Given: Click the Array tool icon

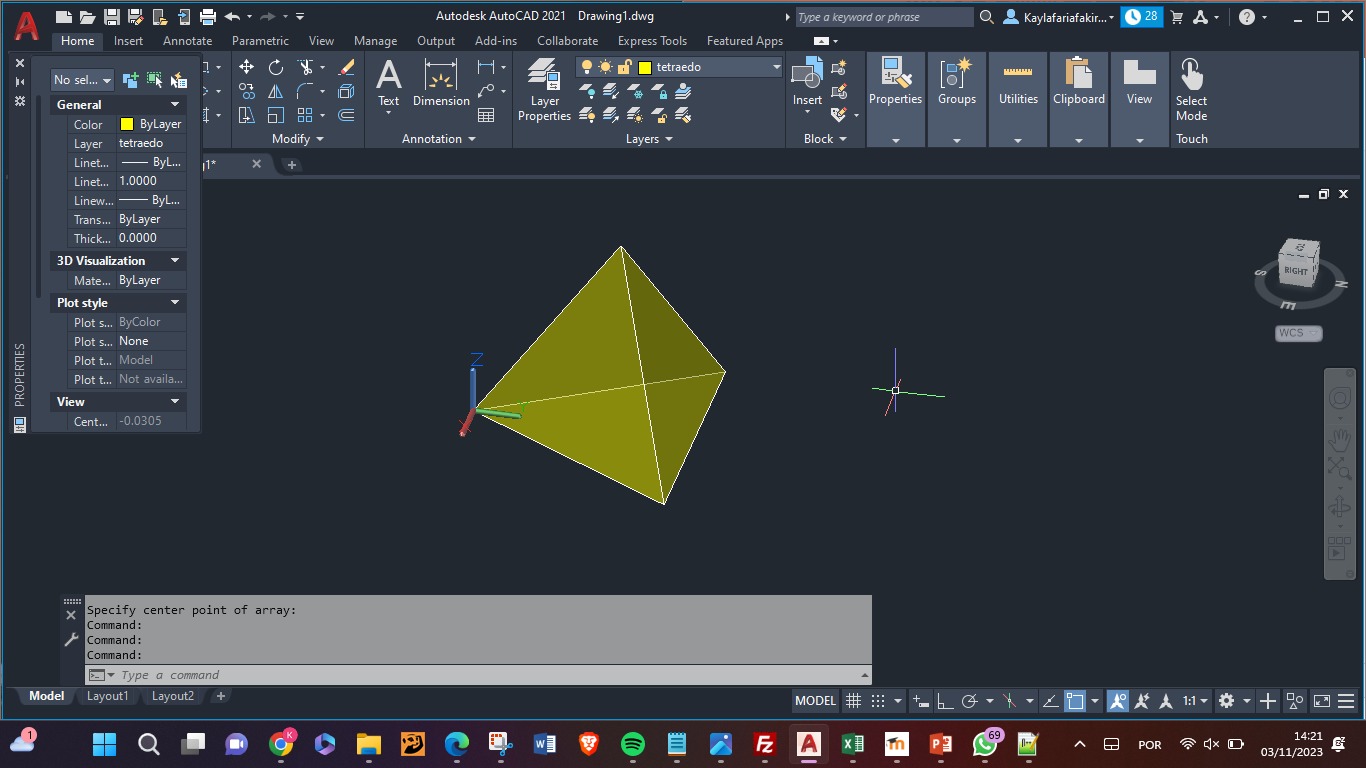Looking at the screenshot, I should pyautogui.click(x=305, y=115).
